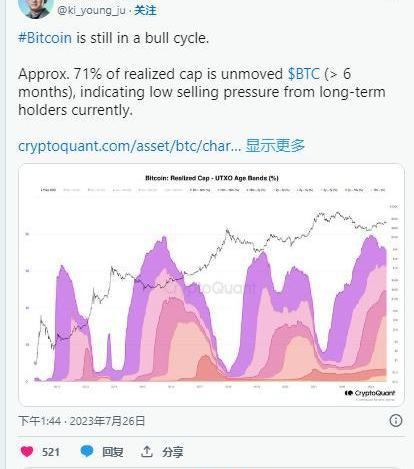The height and width of the screenshot is (469, 414).
Task: Expand the tweet with 显示更多
Action: pos(275,146)
